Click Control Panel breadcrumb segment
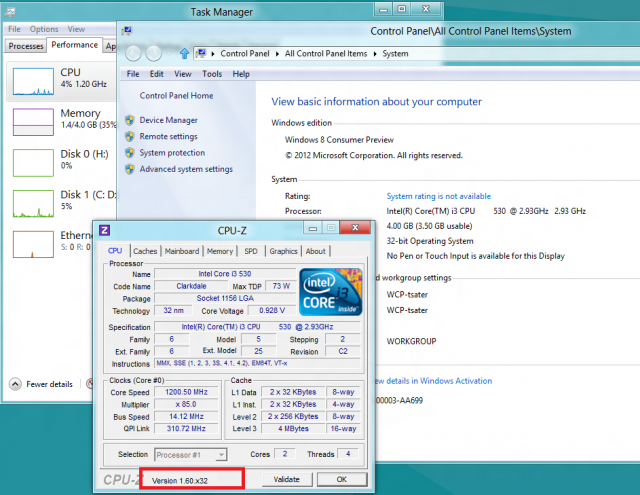The width and height of the screenshot is (640, 495). click(245, 53)
